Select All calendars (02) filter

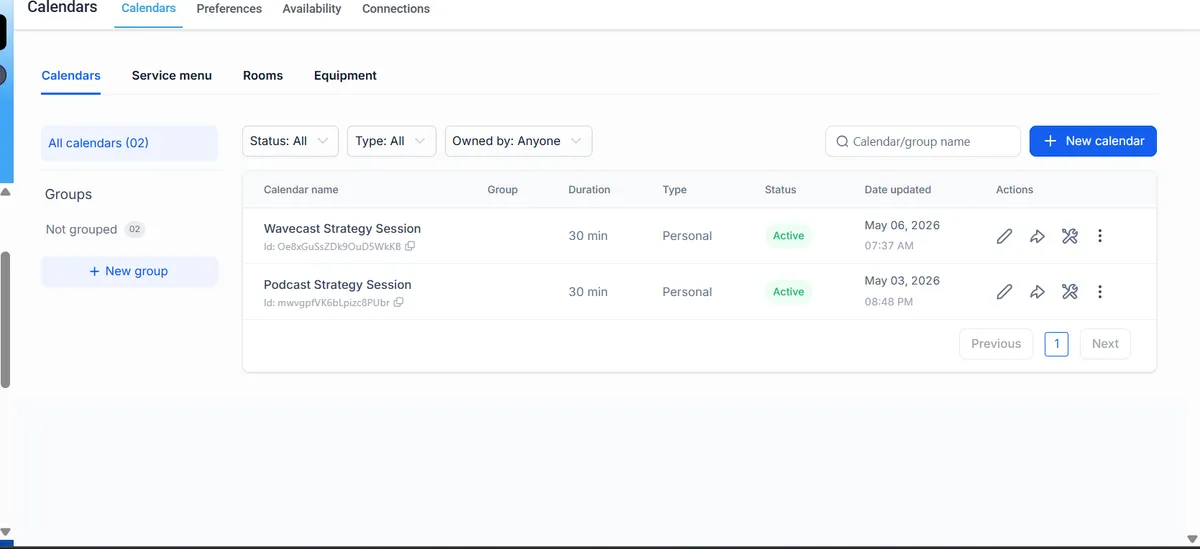pos(129,143)
